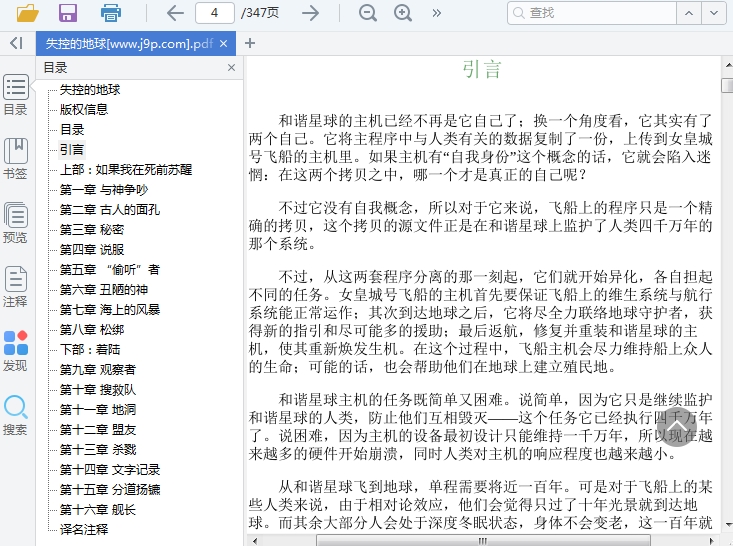This screenshot has height=546, width=733.
Task: Go to 第十二章 盟友
Action: pyautogui.click(x=97, y=430)
